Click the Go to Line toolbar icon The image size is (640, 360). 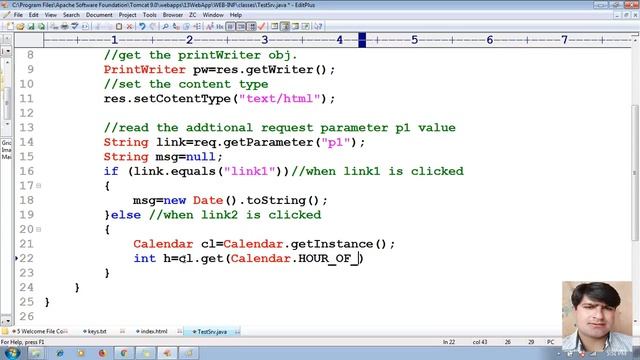click(197, 27)
